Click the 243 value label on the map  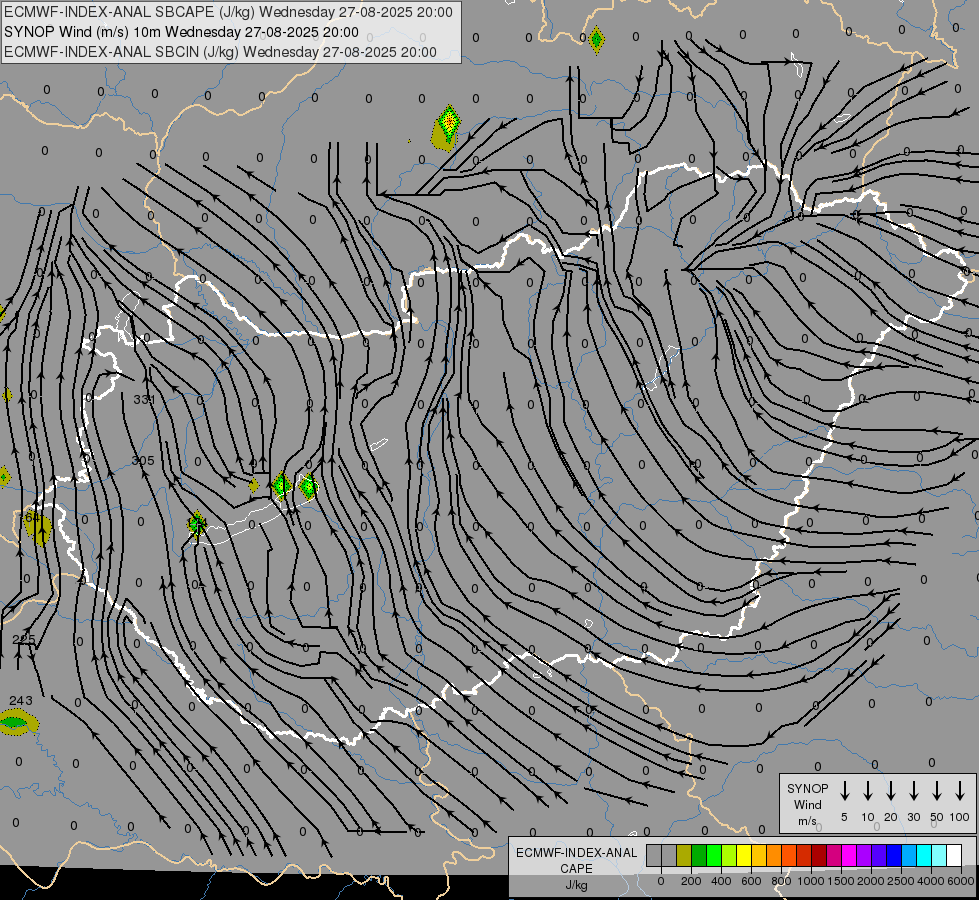[x=21, y=700]
